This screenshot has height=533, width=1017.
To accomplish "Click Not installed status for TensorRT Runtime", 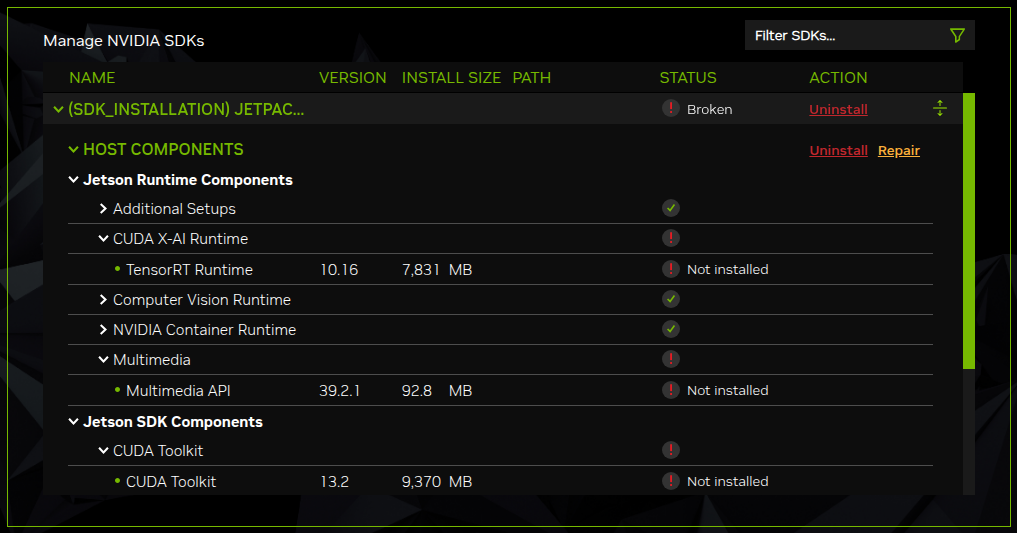I will pyautogui.click(x=727, y=269).
